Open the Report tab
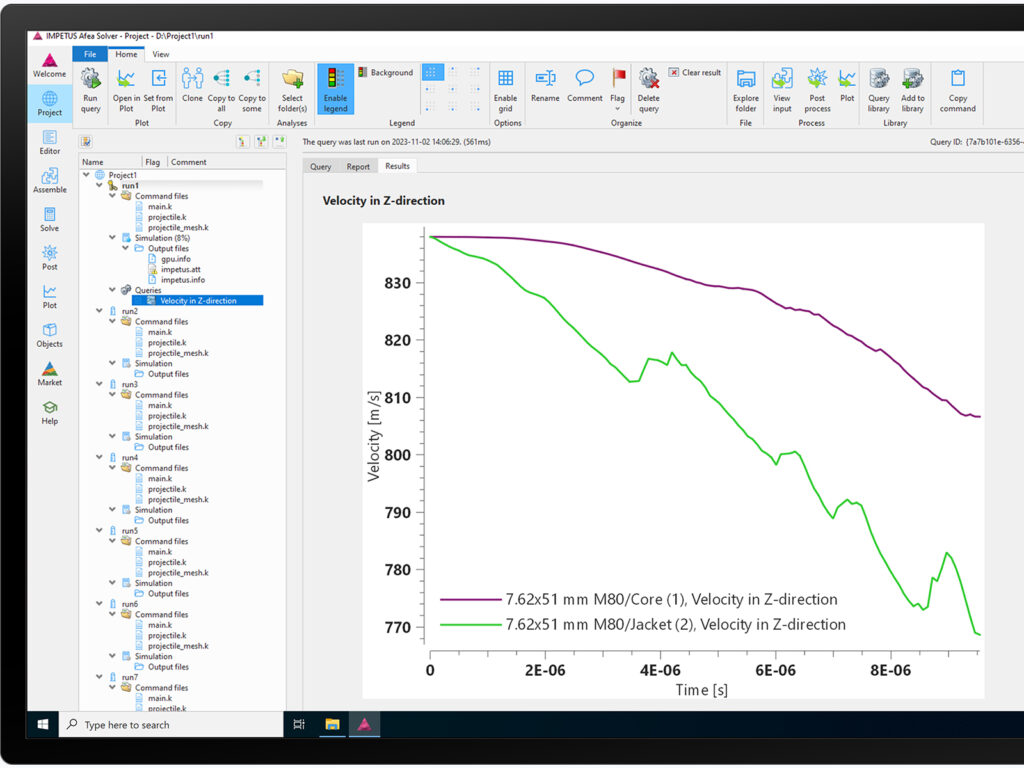Image resolution: width=1024 pixels, height=768 pixels. click(358, 167)
